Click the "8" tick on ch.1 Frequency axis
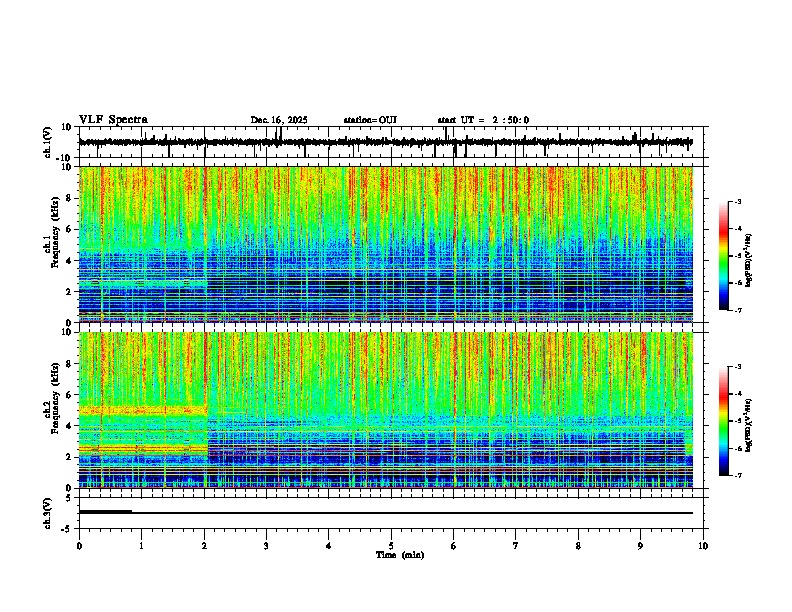792x612 pixels. (70, 198)
